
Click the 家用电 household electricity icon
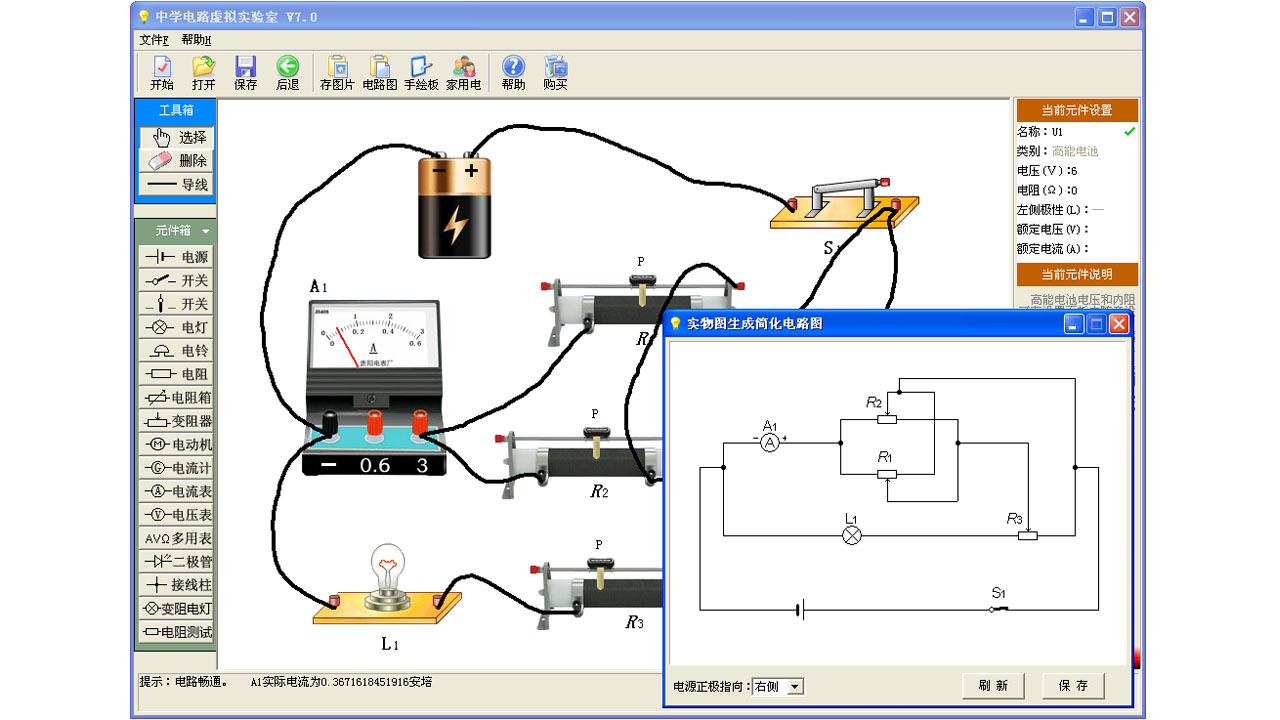pyautogui.click(x=463, y=73)
